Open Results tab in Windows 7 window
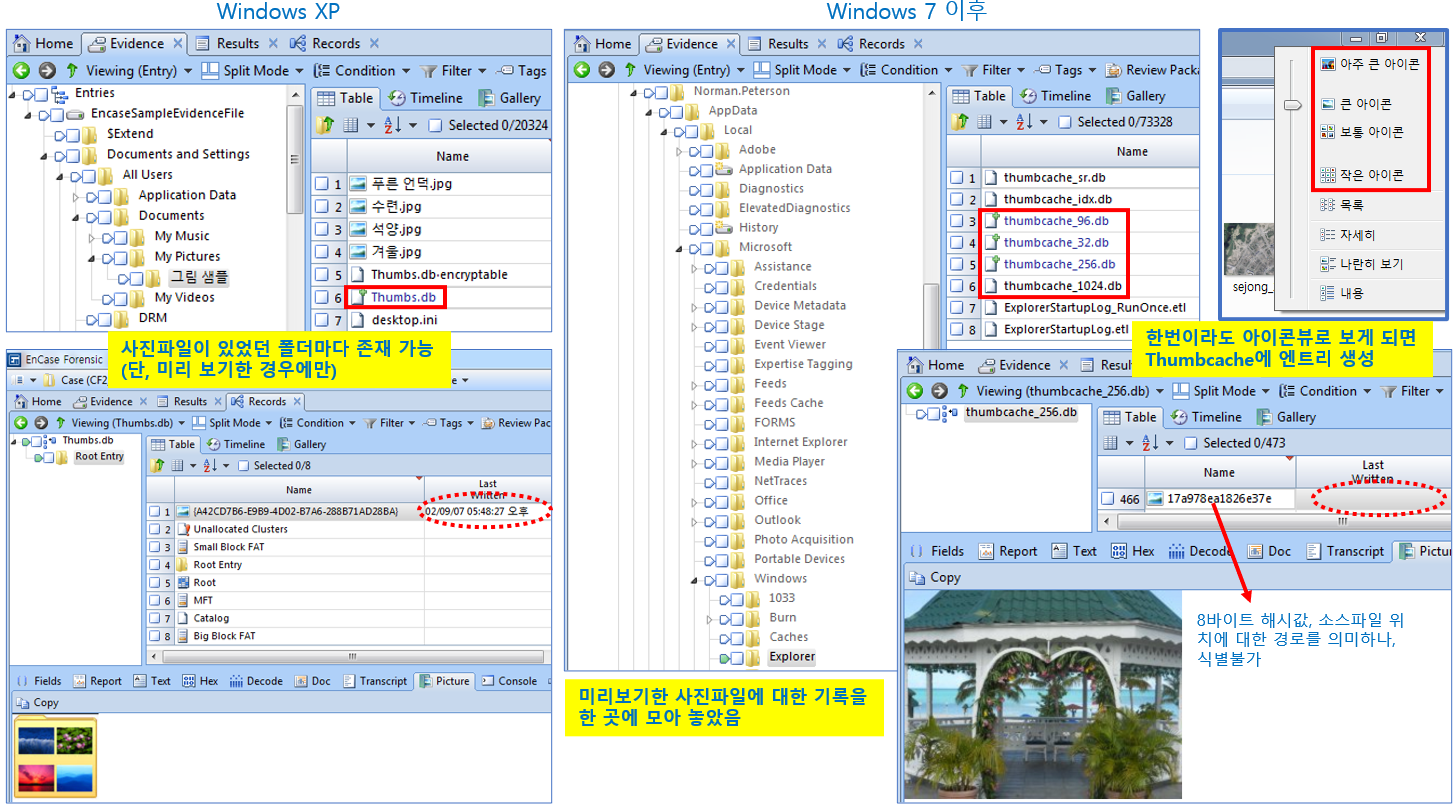The height and width of the screenshot is (810, 1456). coord(778,44)
